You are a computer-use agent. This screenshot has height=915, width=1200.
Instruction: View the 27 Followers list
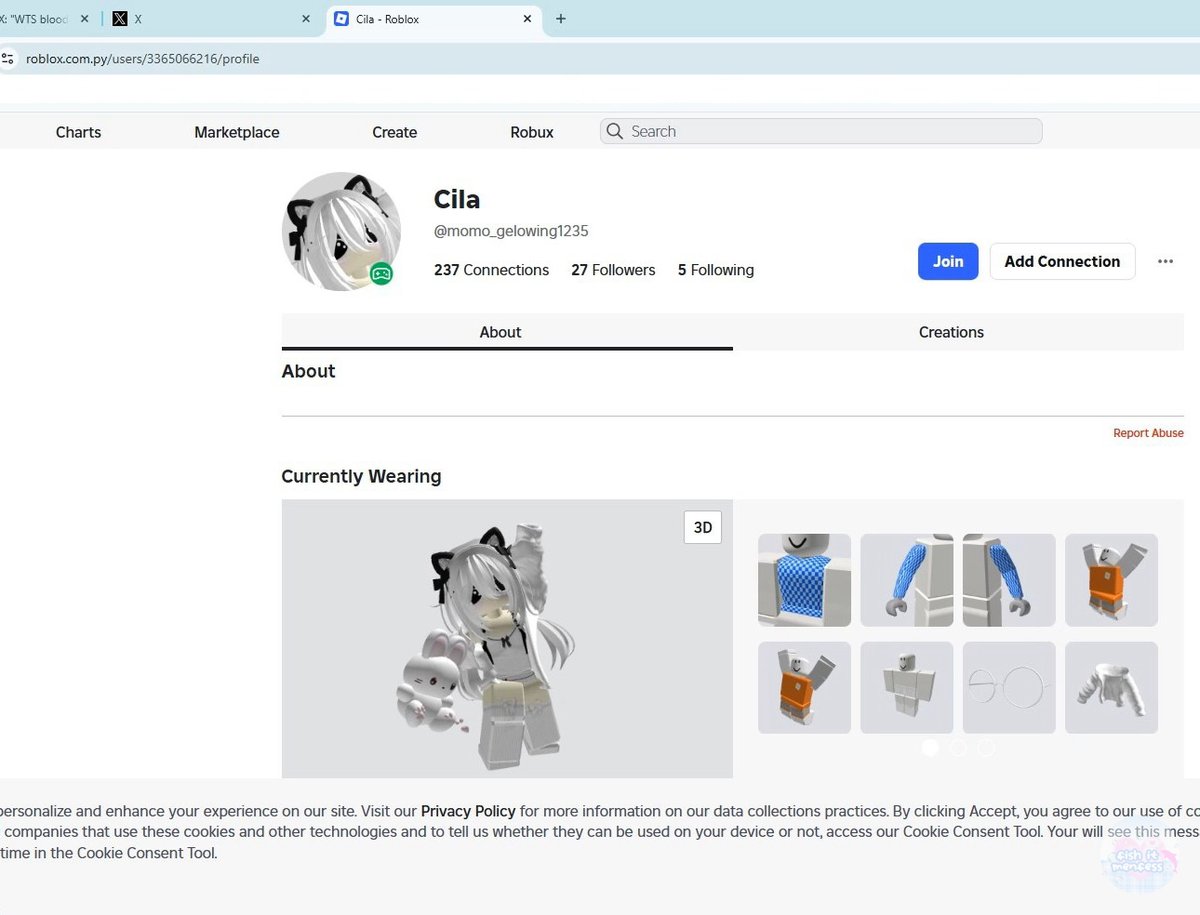[x=613, y=270]
